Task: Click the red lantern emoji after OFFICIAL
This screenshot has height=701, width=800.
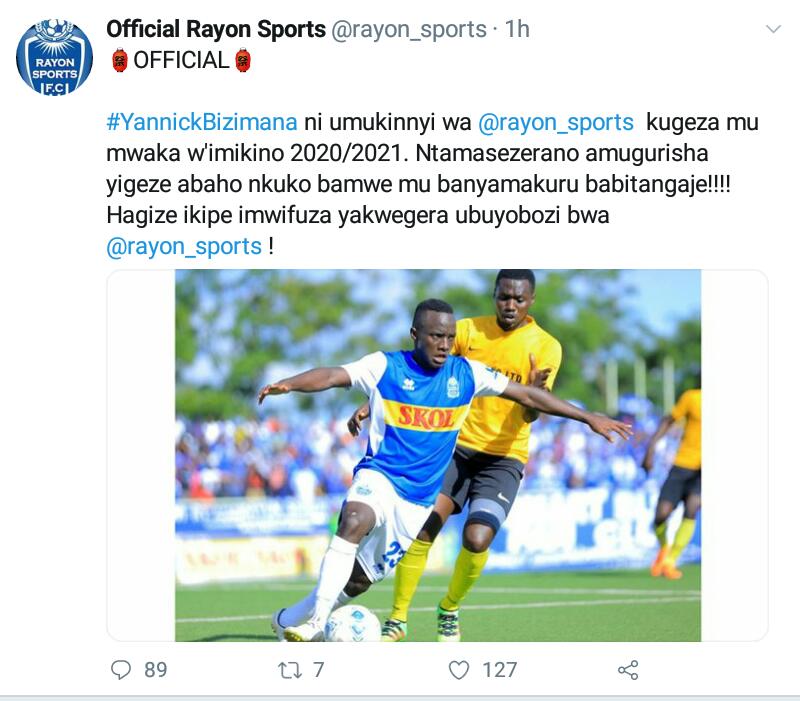Action: 243,60
